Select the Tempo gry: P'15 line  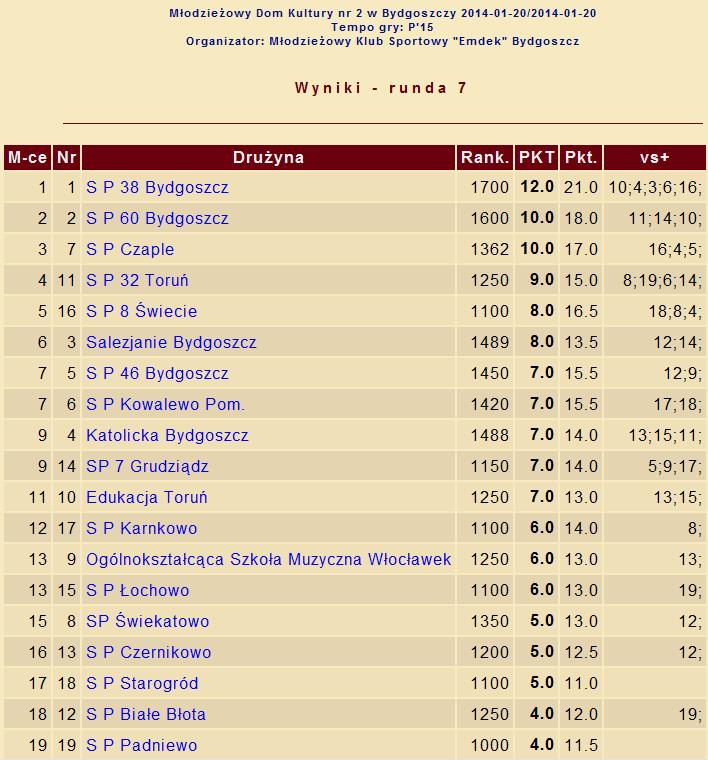coord(382,27)
